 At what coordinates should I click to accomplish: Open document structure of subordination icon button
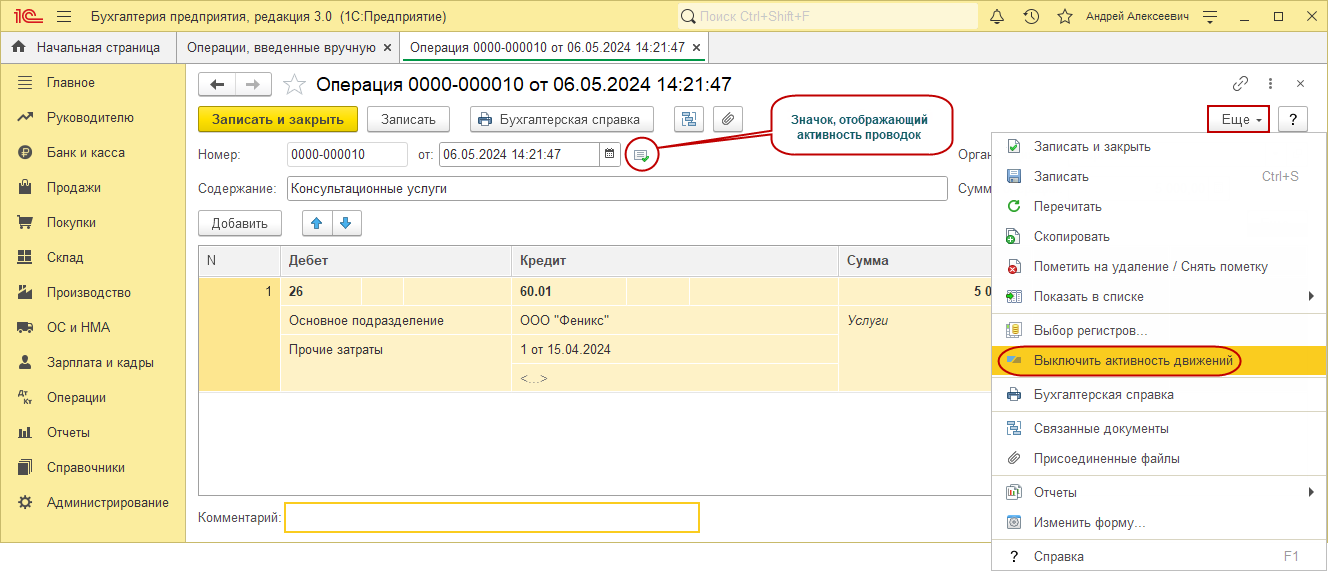pos(689,119)
